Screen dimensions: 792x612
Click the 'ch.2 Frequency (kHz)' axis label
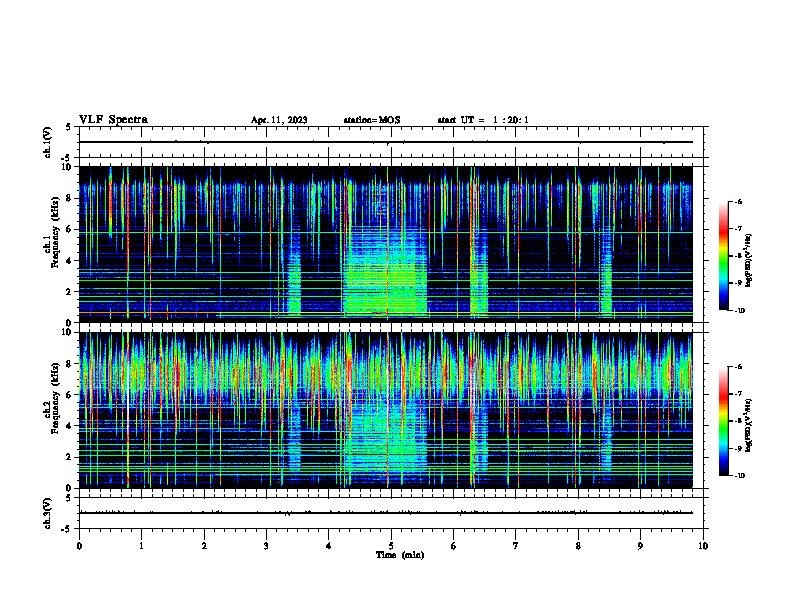pyautogui.click(x=51, y=398)
